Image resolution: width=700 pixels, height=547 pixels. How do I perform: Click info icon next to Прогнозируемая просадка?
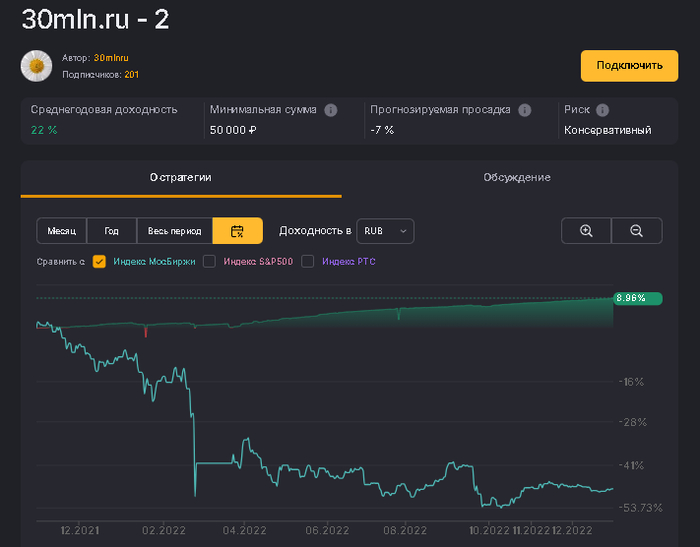coord(525,110)
